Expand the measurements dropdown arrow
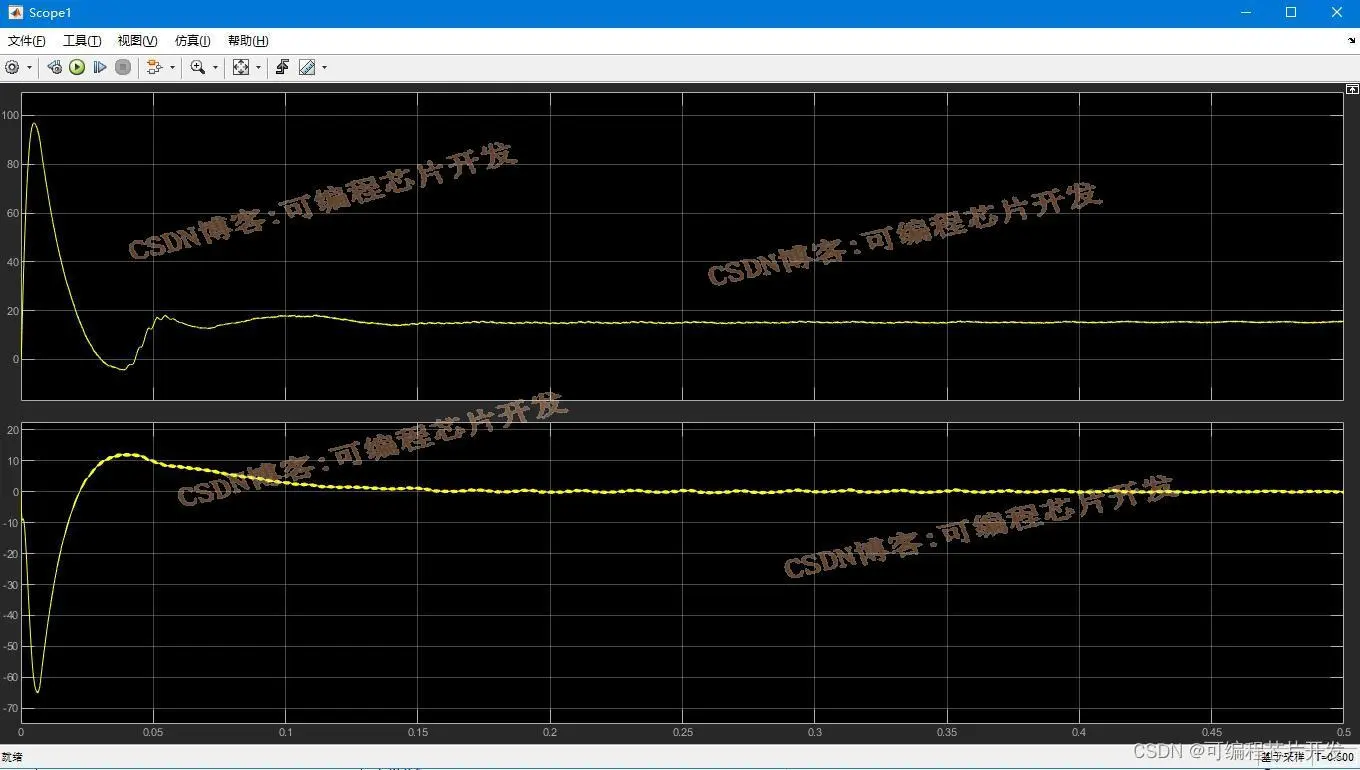1360x770 pixels. point(324,68)
